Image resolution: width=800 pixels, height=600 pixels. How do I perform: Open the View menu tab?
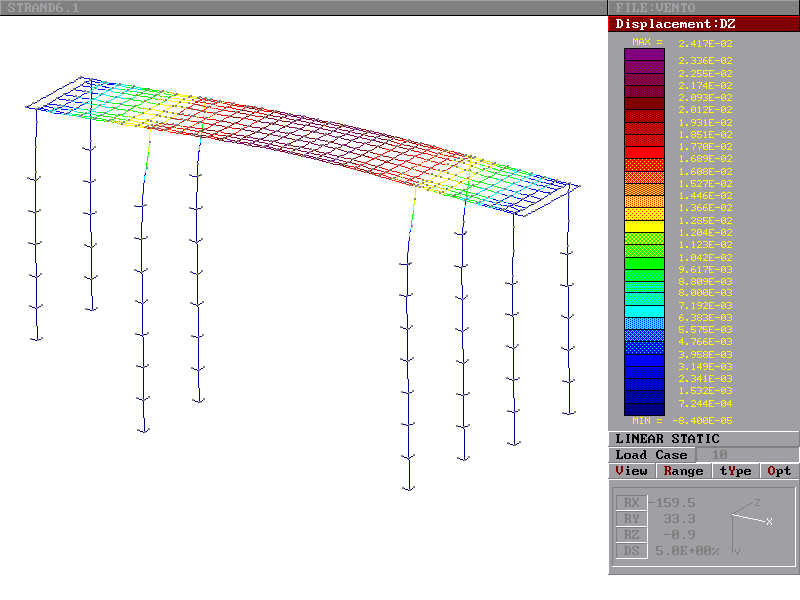632,471
